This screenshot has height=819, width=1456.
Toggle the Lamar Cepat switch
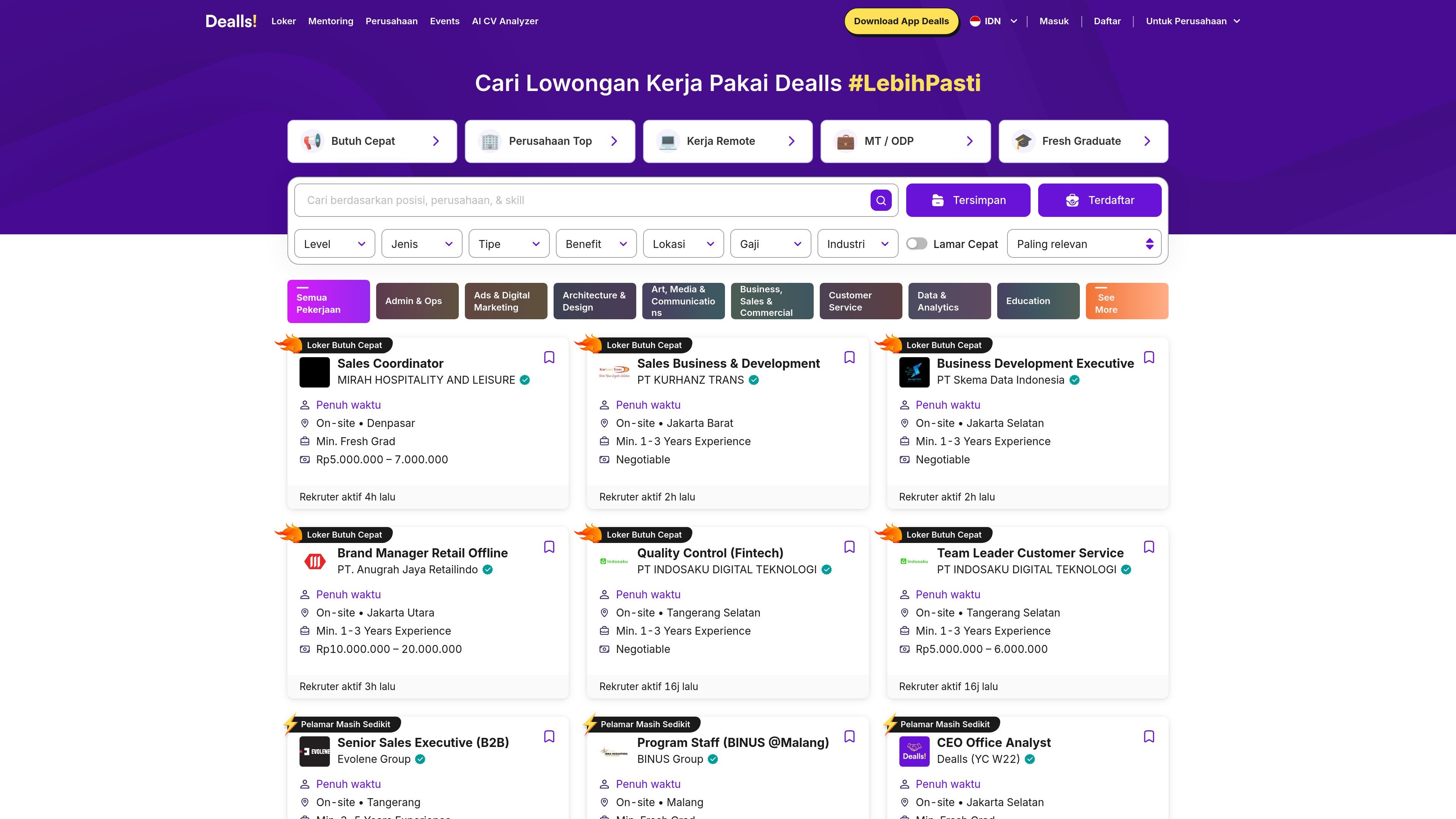coord(916,243)
